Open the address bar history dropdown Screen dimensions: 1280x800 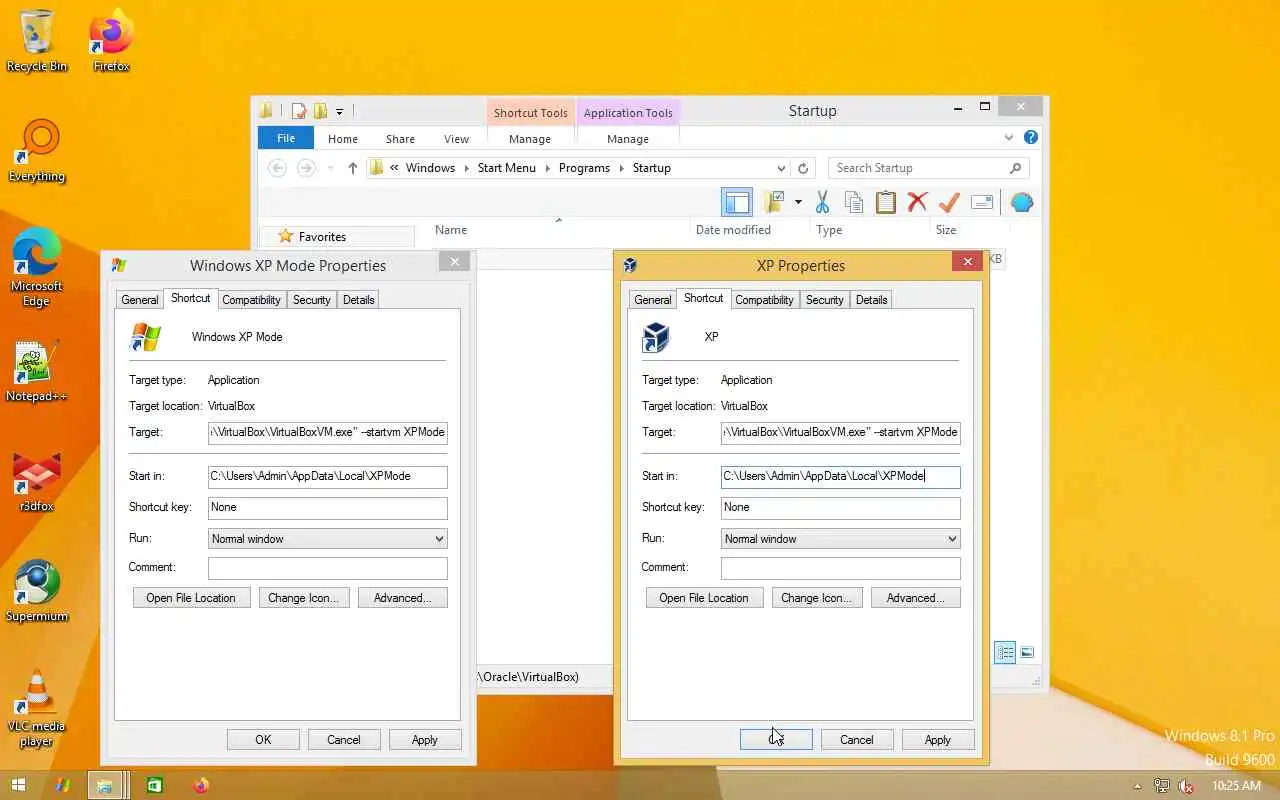pos(781,168)
